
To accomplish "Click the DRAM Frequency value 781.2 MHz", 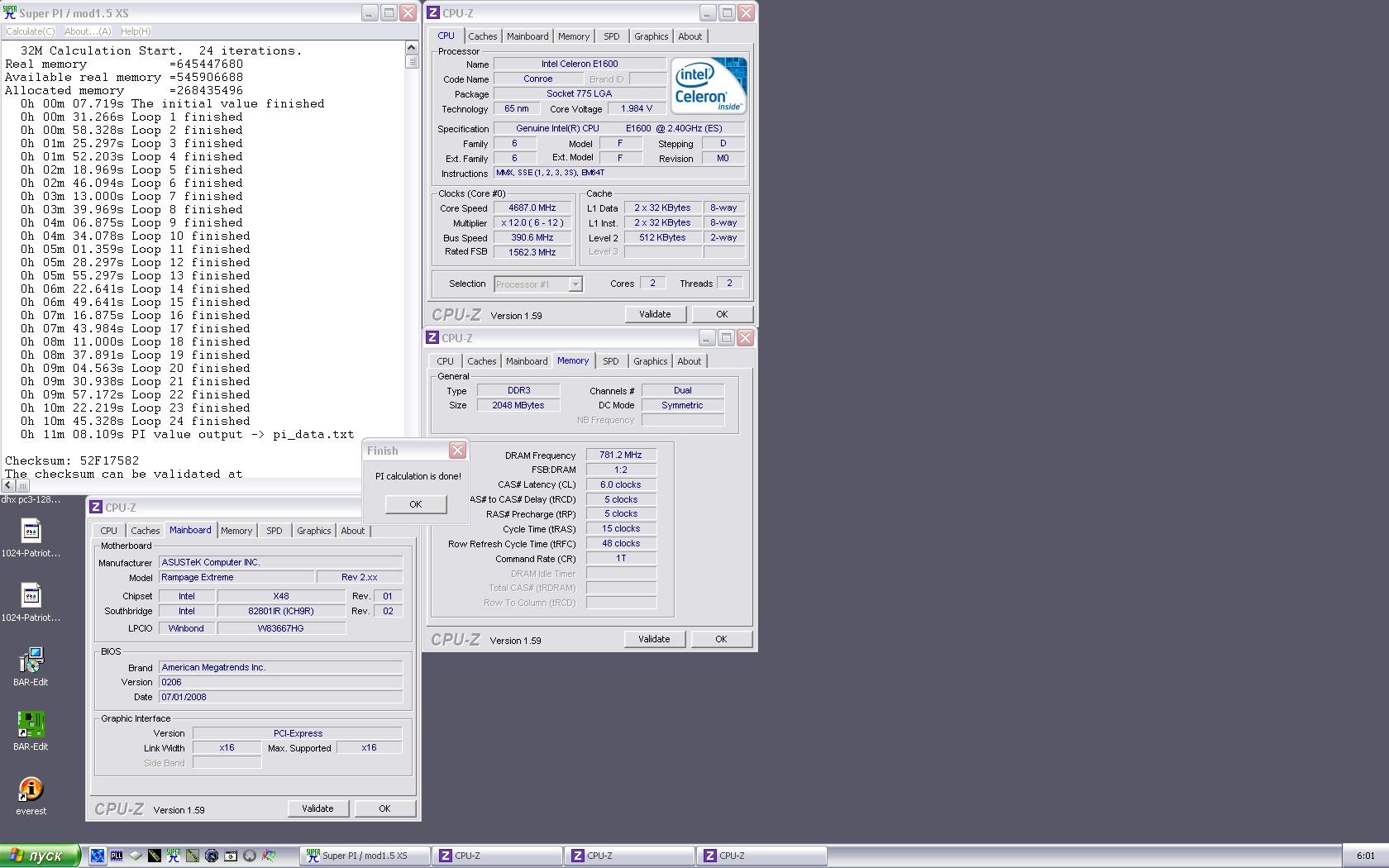I will 621,455.
